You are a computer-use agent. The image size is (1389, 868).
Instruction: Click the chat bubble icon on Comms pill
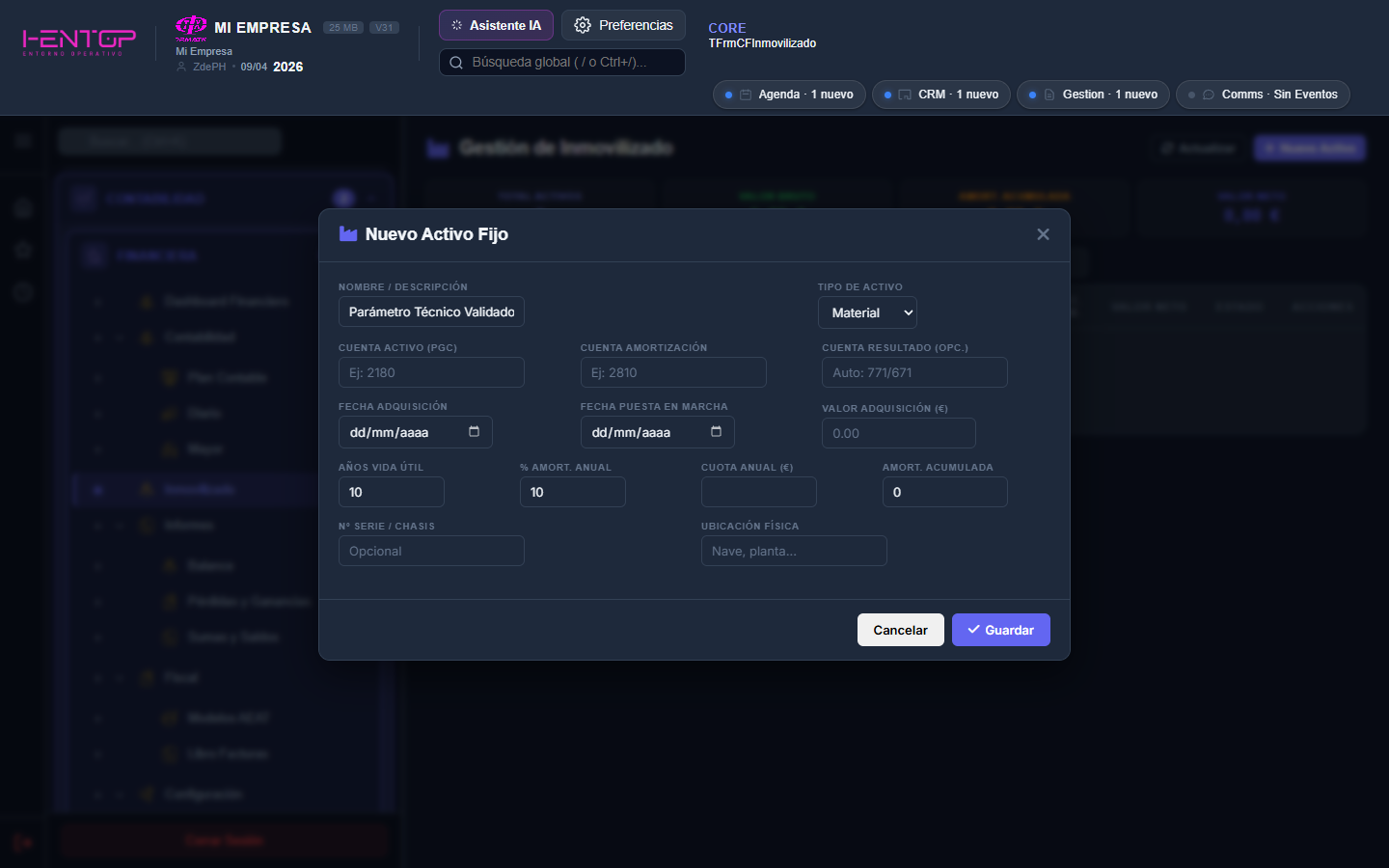1208,95
